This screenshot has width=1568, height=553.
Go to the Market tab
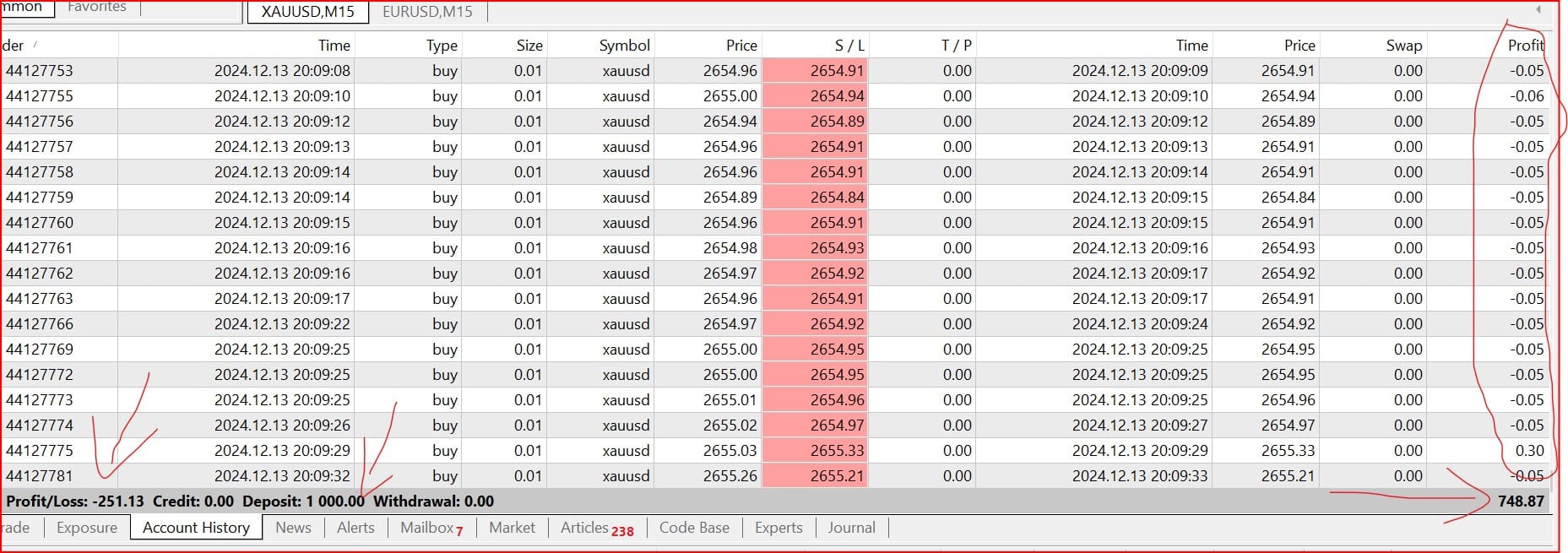(x=512, y=528)
